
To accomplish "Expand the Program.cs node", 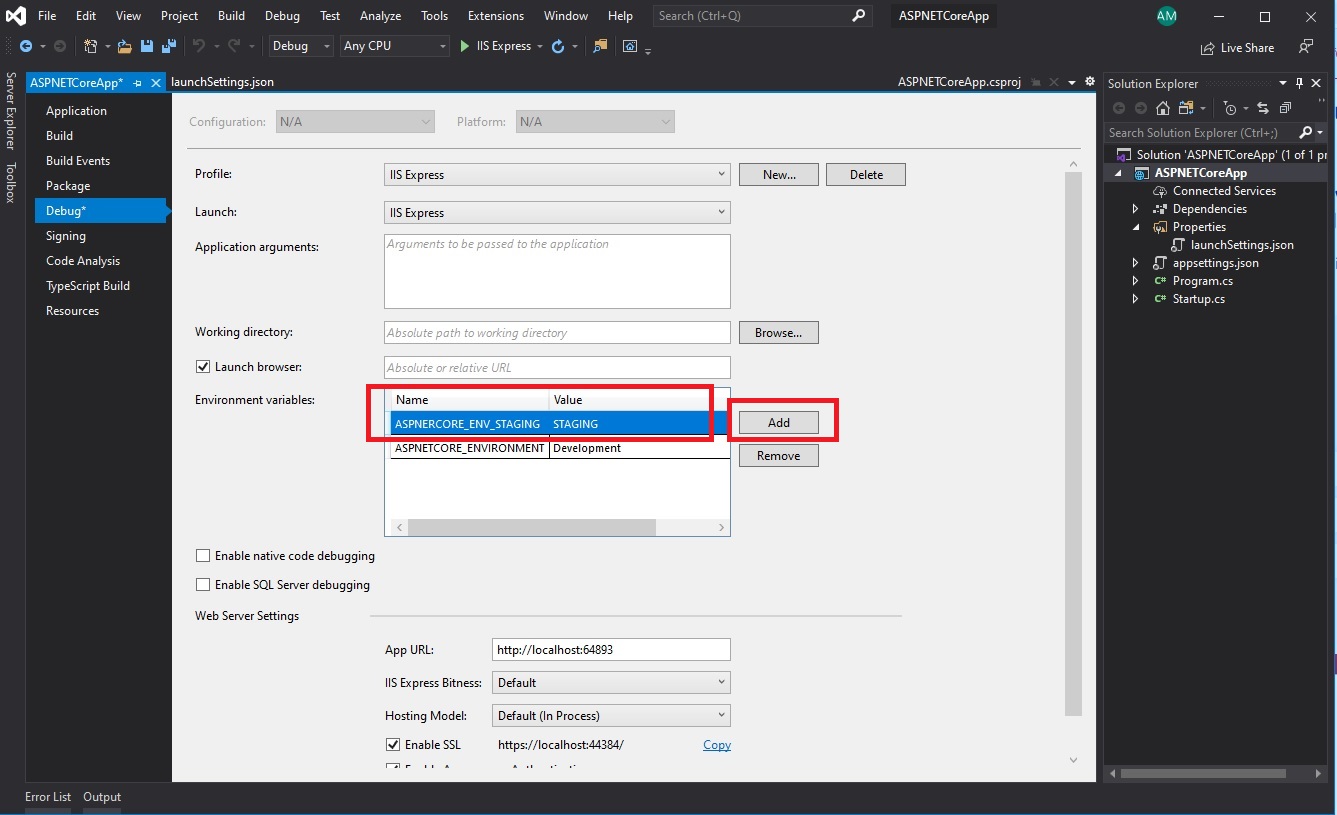I will pos(1135,281).
